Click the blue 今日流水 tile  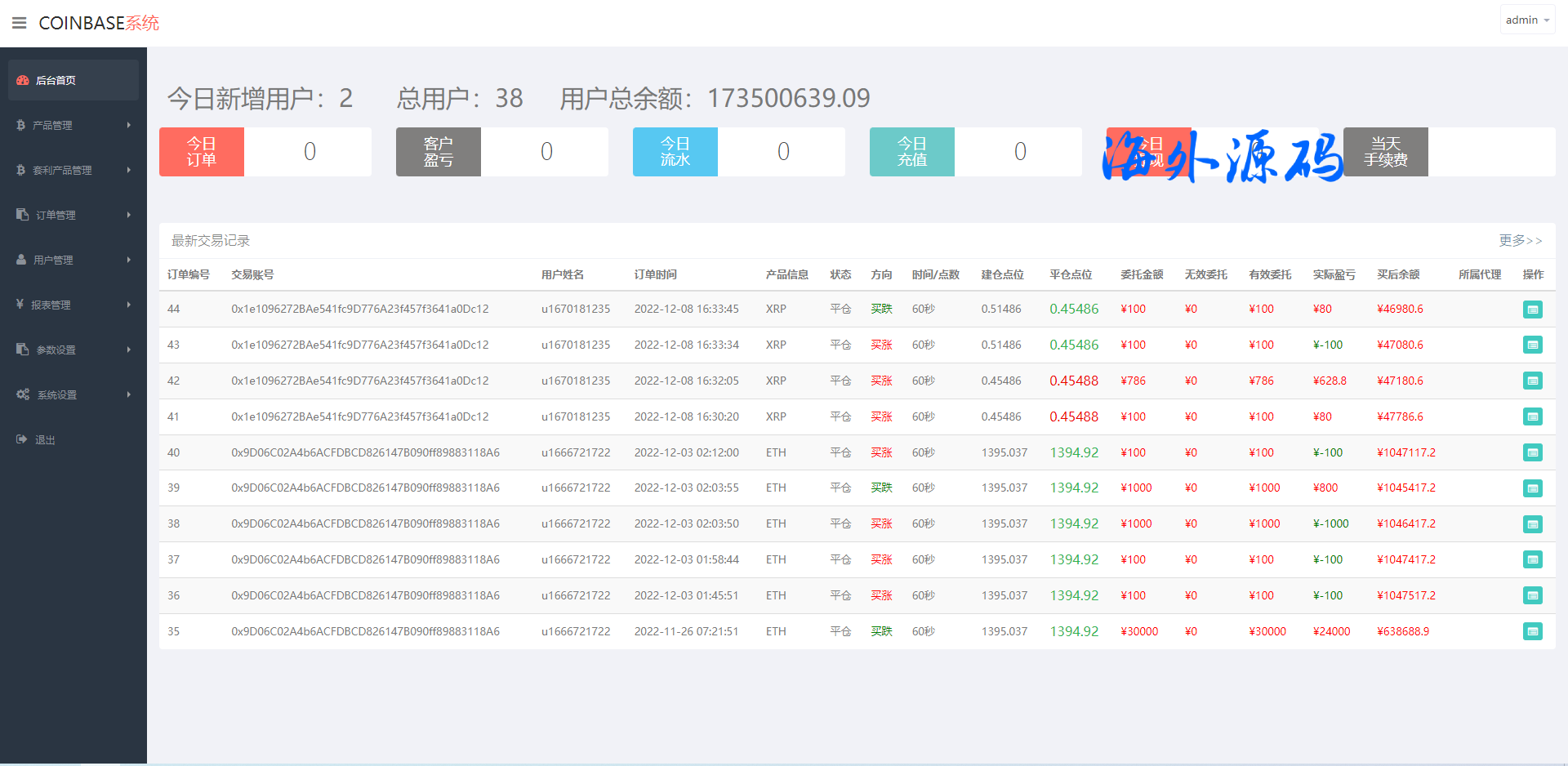tap(675, 152)
